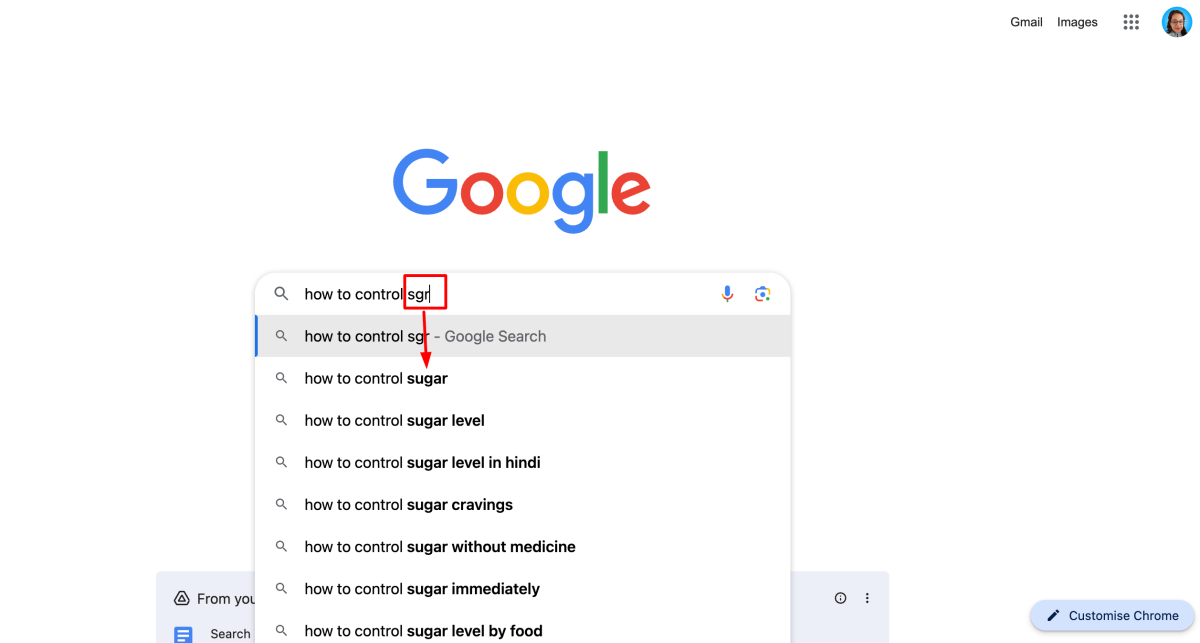
Task: Select suggestion "how to control sugar"
Action: [376, 378]
